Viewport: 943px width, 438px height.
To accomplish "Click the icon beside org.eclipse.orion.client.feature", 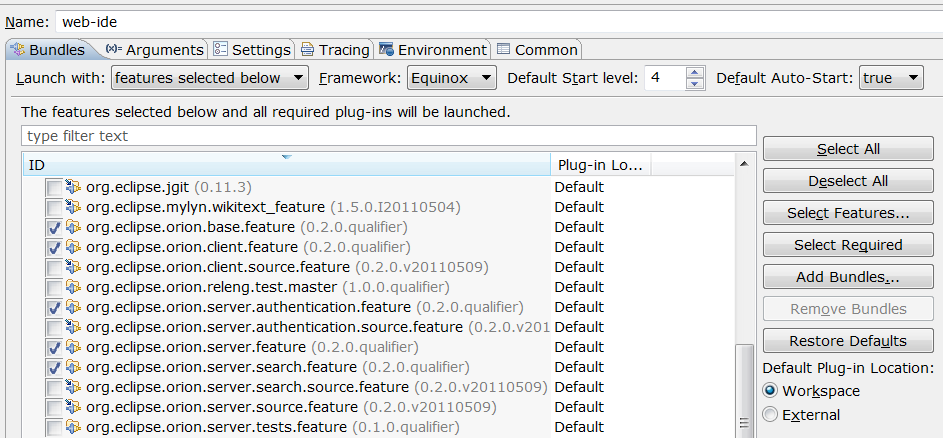I will pos(73,247).
